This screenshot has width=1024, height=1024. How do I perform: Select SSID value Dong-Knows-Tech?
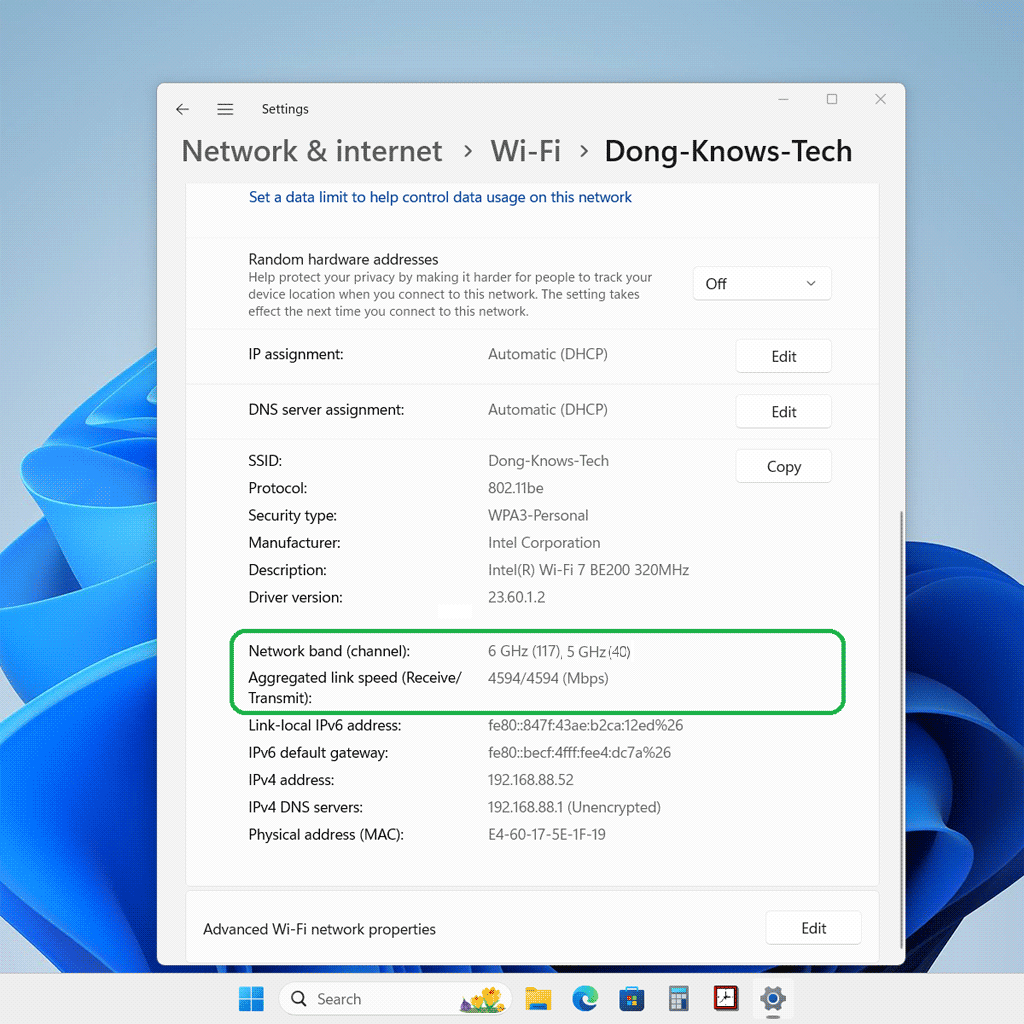pos(548,460)
